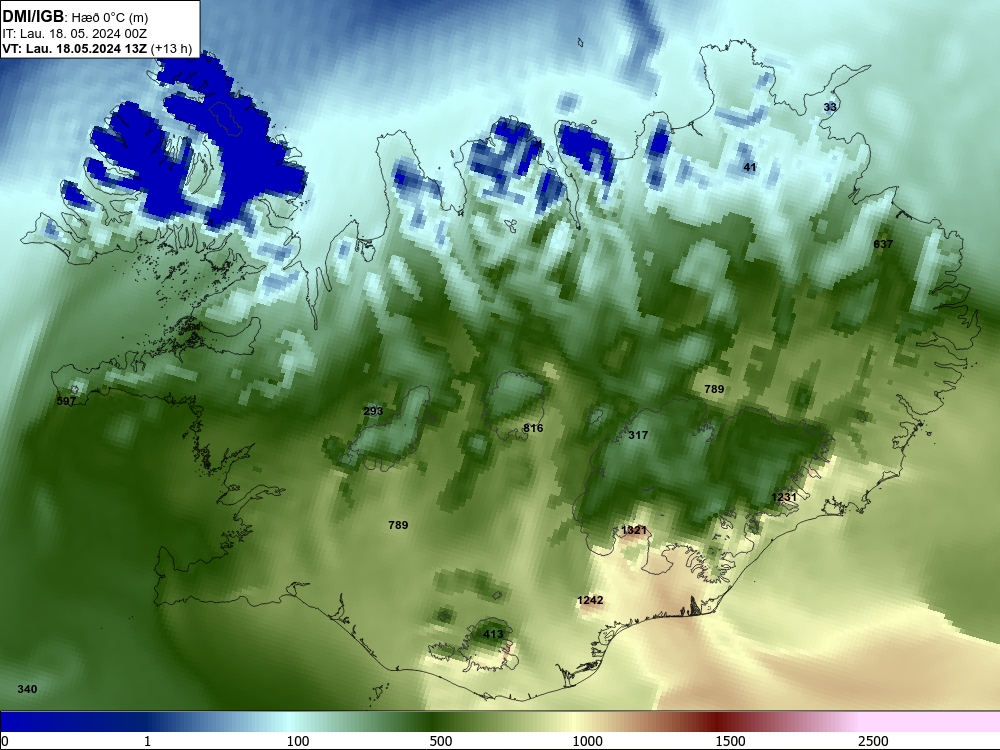The width and height of the screenshot is (1000, 750).
Task: Click the legend label 1000
Action: click(587, 741)
